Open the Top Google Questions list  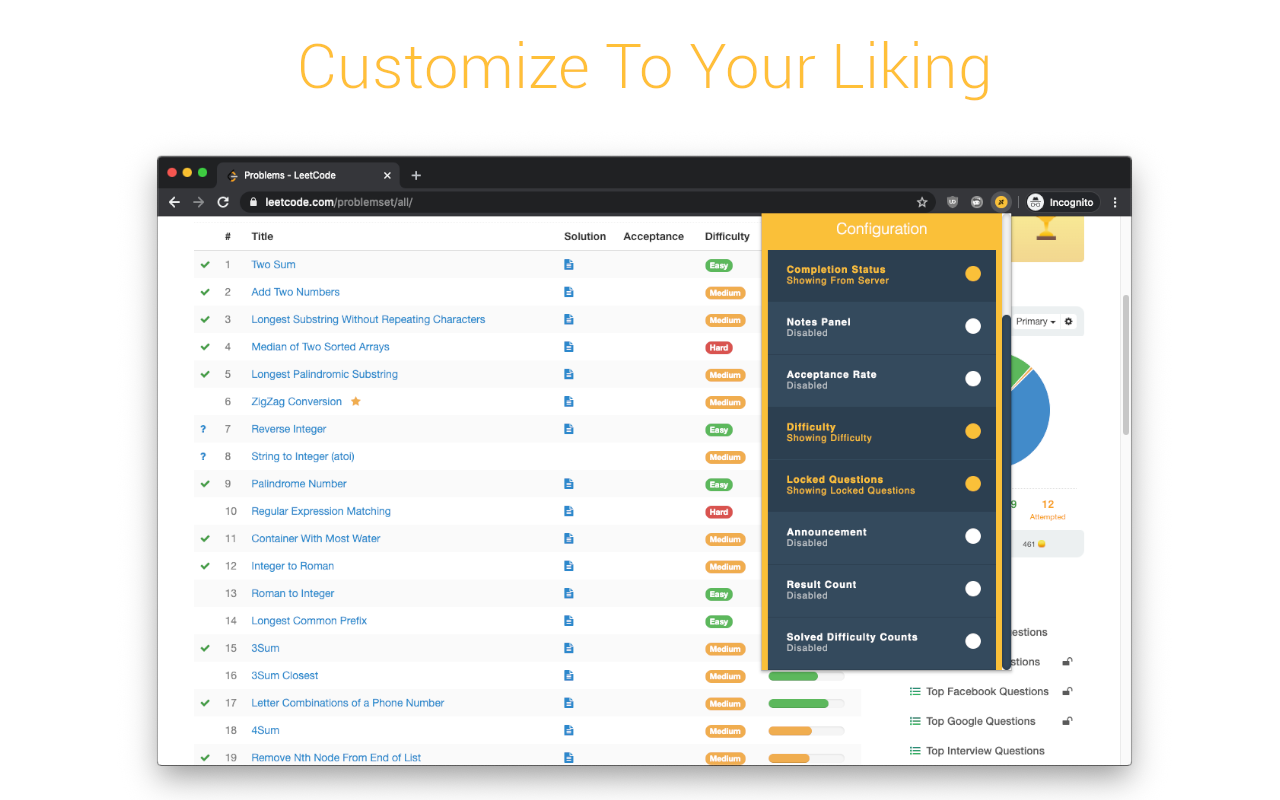click(981, 721)
